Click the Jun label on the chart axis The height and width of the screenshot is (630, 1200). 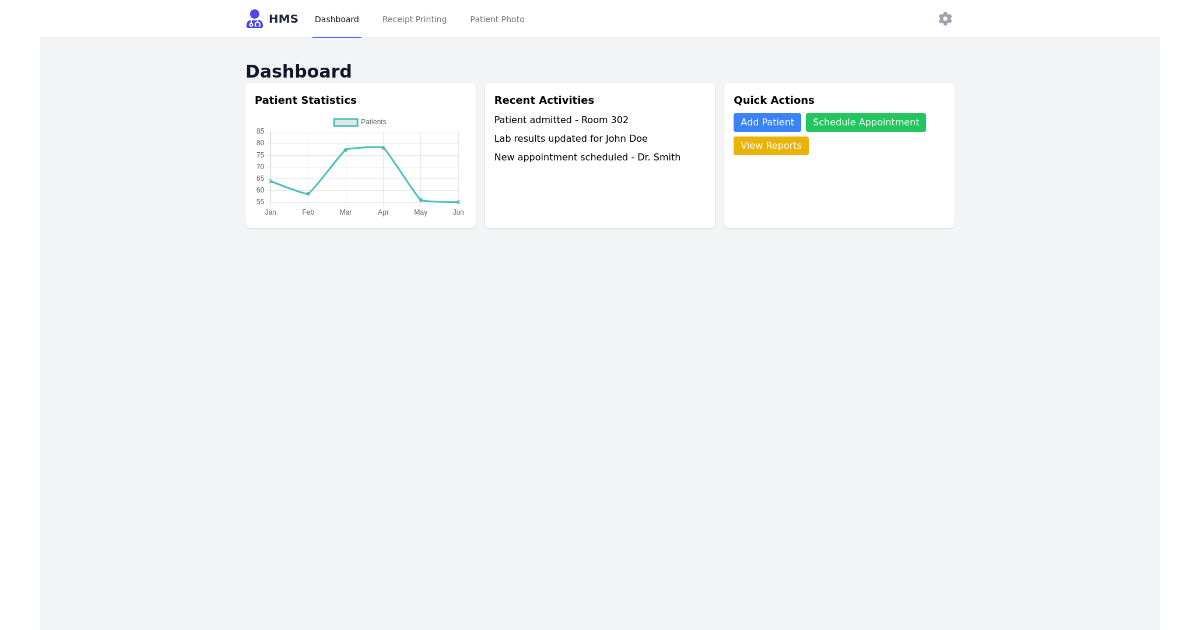(x=458, y=212)
